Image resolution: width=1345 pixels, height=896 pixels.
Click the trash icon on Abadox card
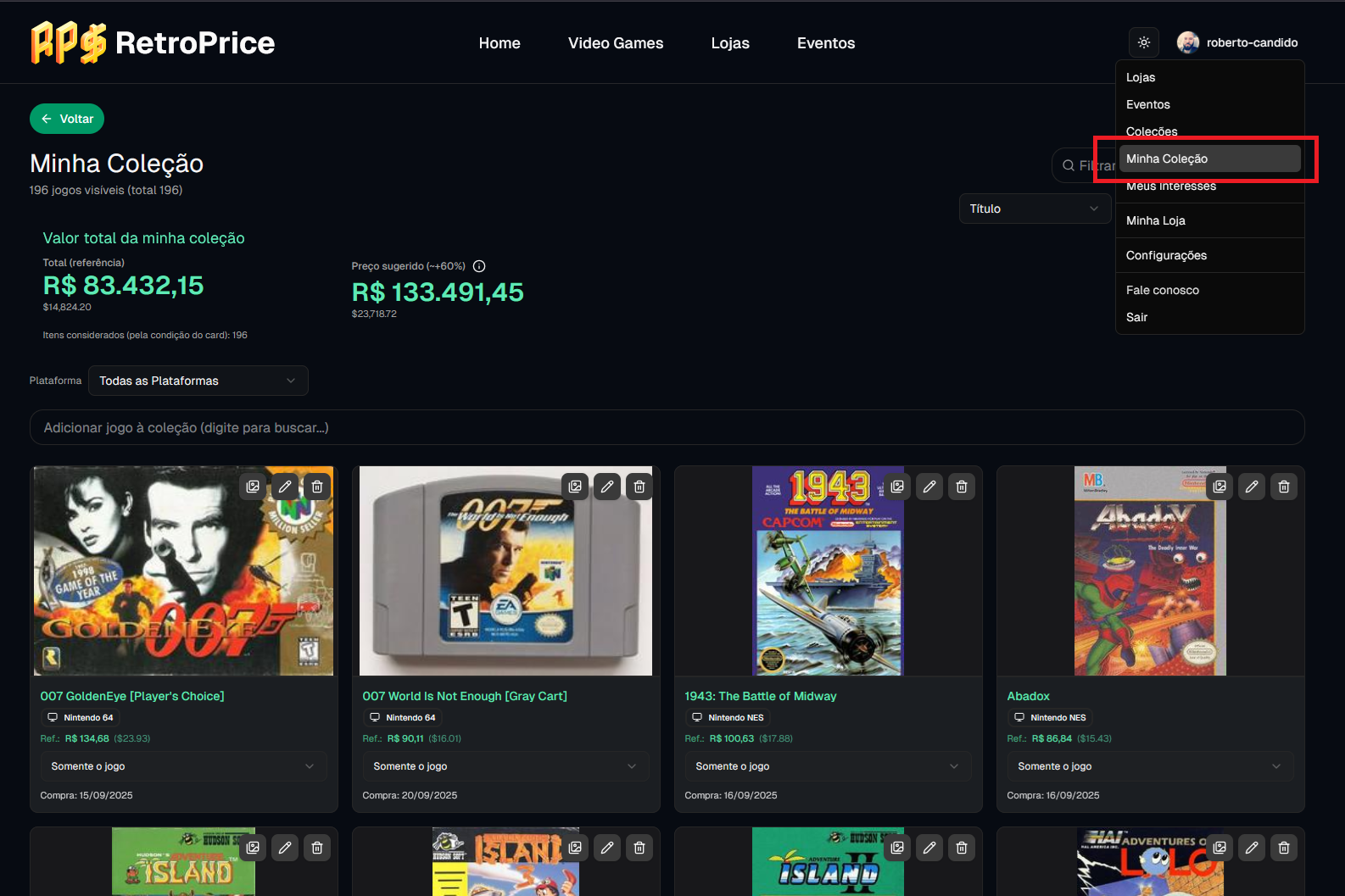pyautogui.click(x=1284, y=487)
